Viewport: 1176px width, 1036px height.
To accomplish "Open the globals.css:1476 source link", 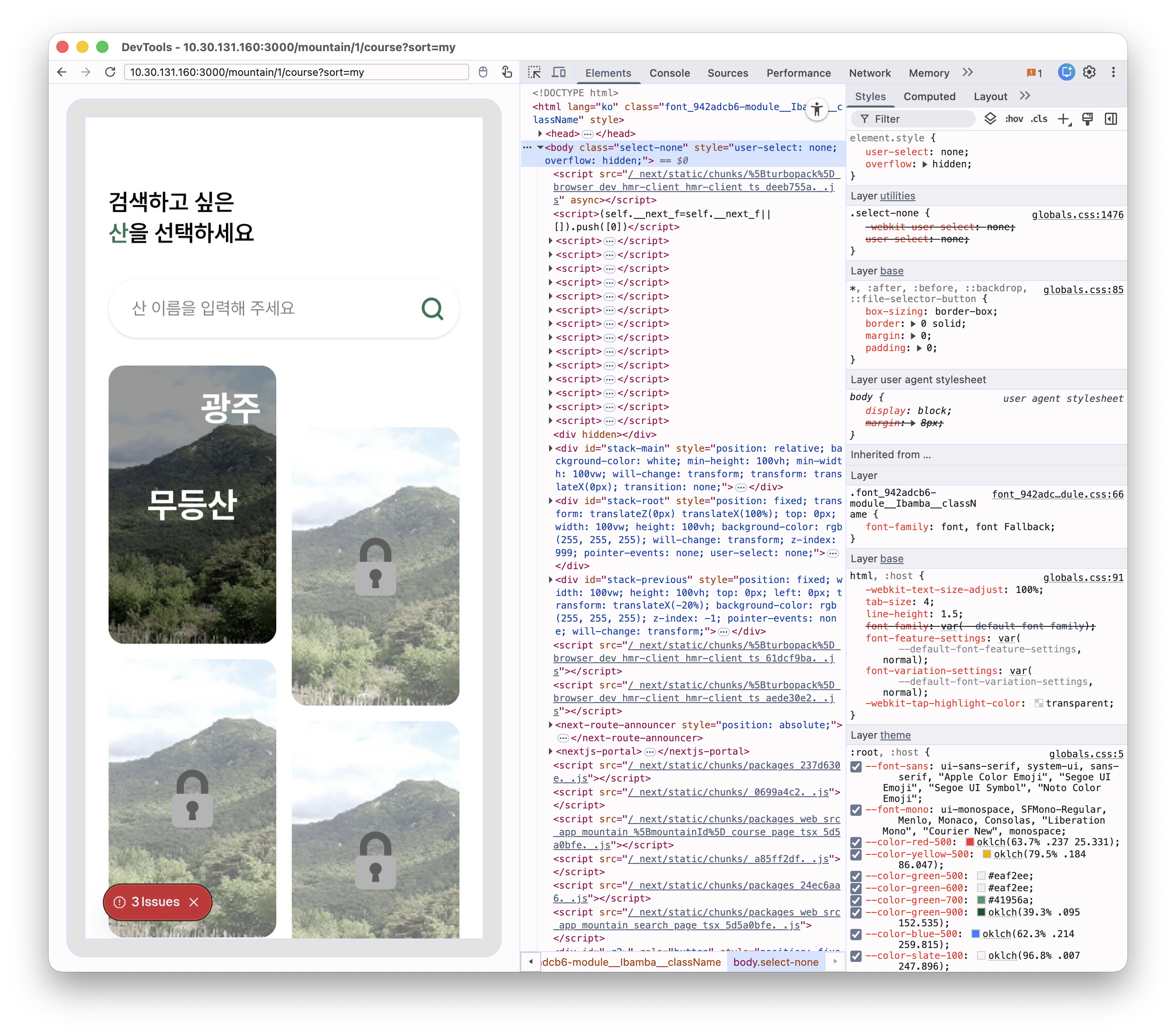I will (x=1077, y=215).
